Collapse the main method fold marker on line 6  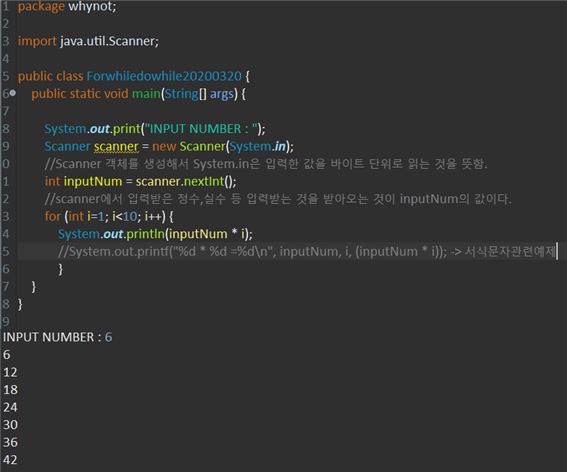[x=13, y=93]
